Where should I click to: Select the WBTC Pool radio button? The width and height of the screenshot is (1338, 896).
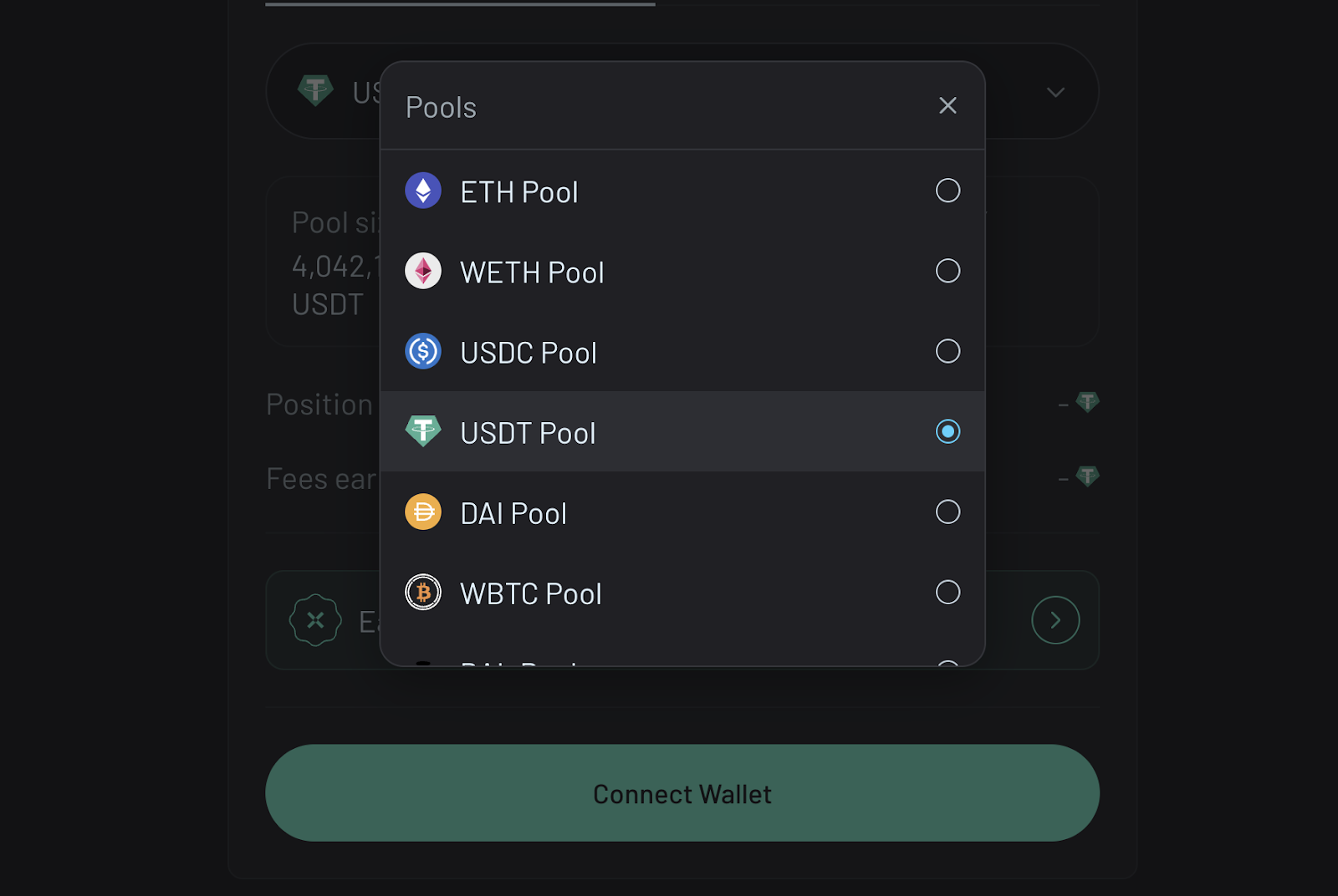coord(947,592)
